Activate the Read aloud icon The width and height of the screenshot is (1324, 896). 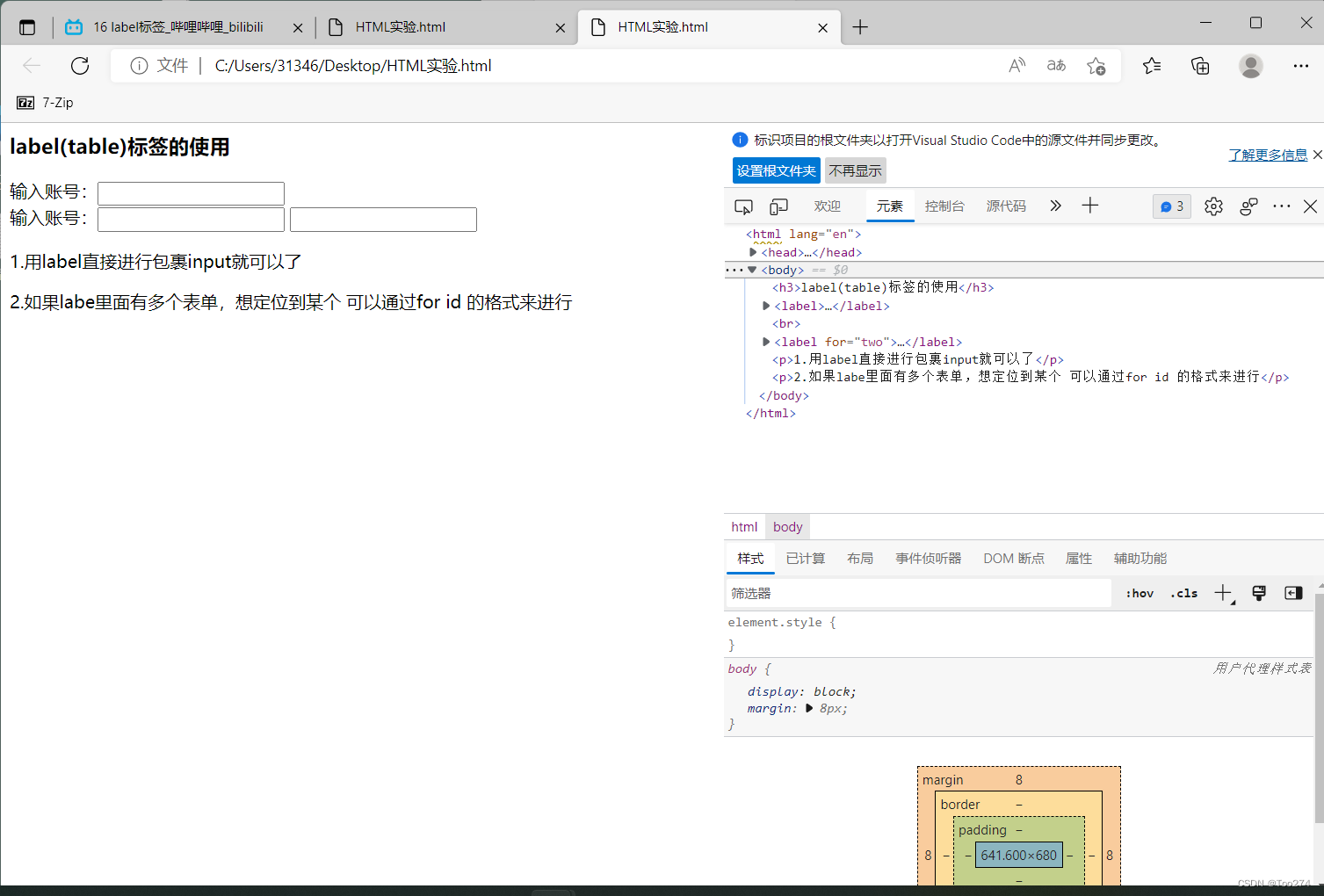point(1017,66)
